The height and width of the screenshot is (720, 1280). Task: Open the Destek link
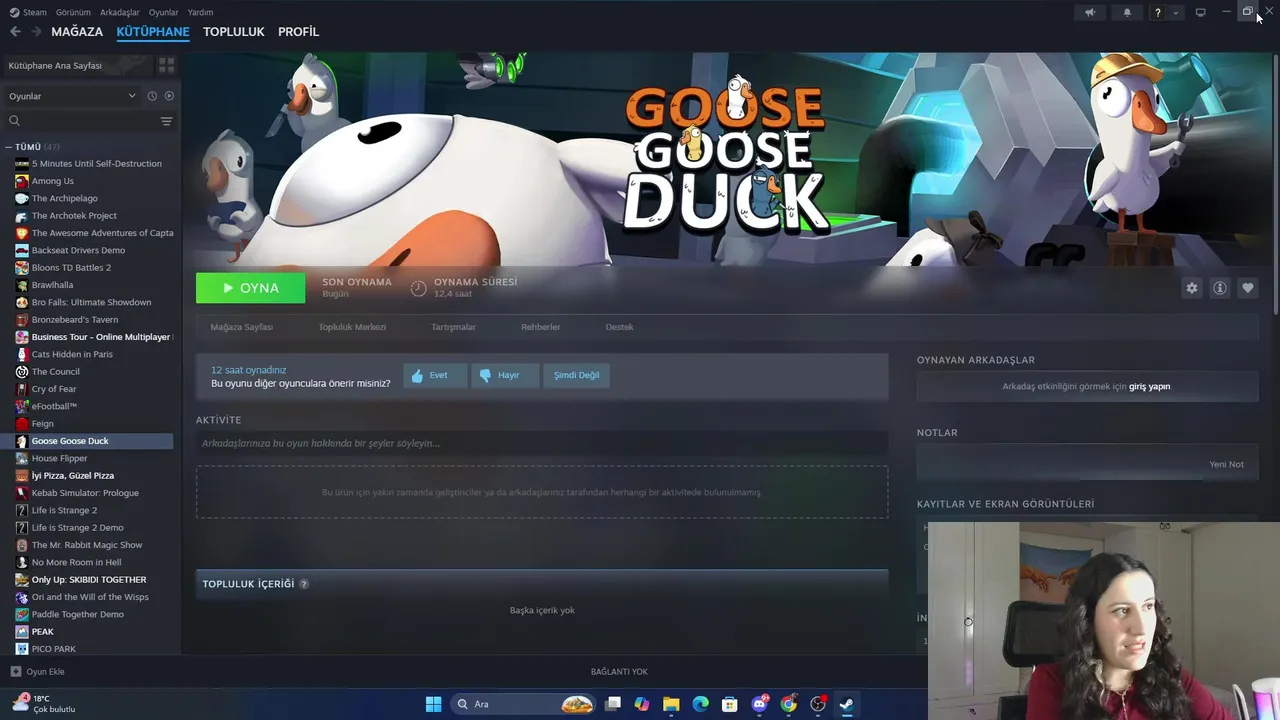coord(619,327)
